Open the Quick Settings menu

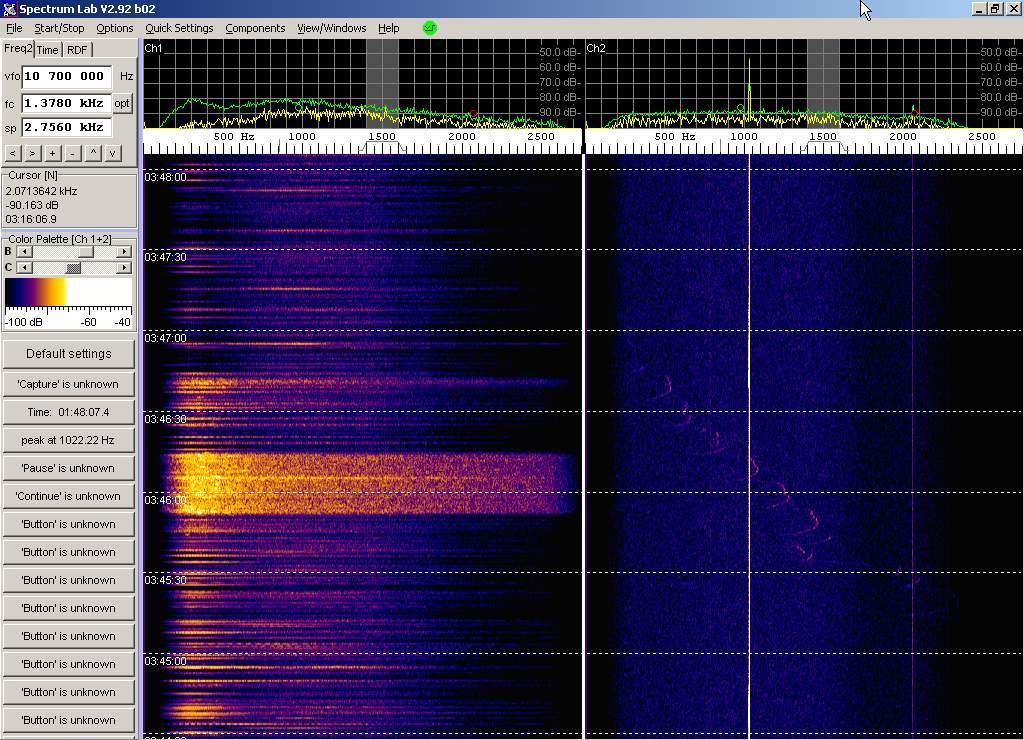pyautogui.click(x=179, y=28)
